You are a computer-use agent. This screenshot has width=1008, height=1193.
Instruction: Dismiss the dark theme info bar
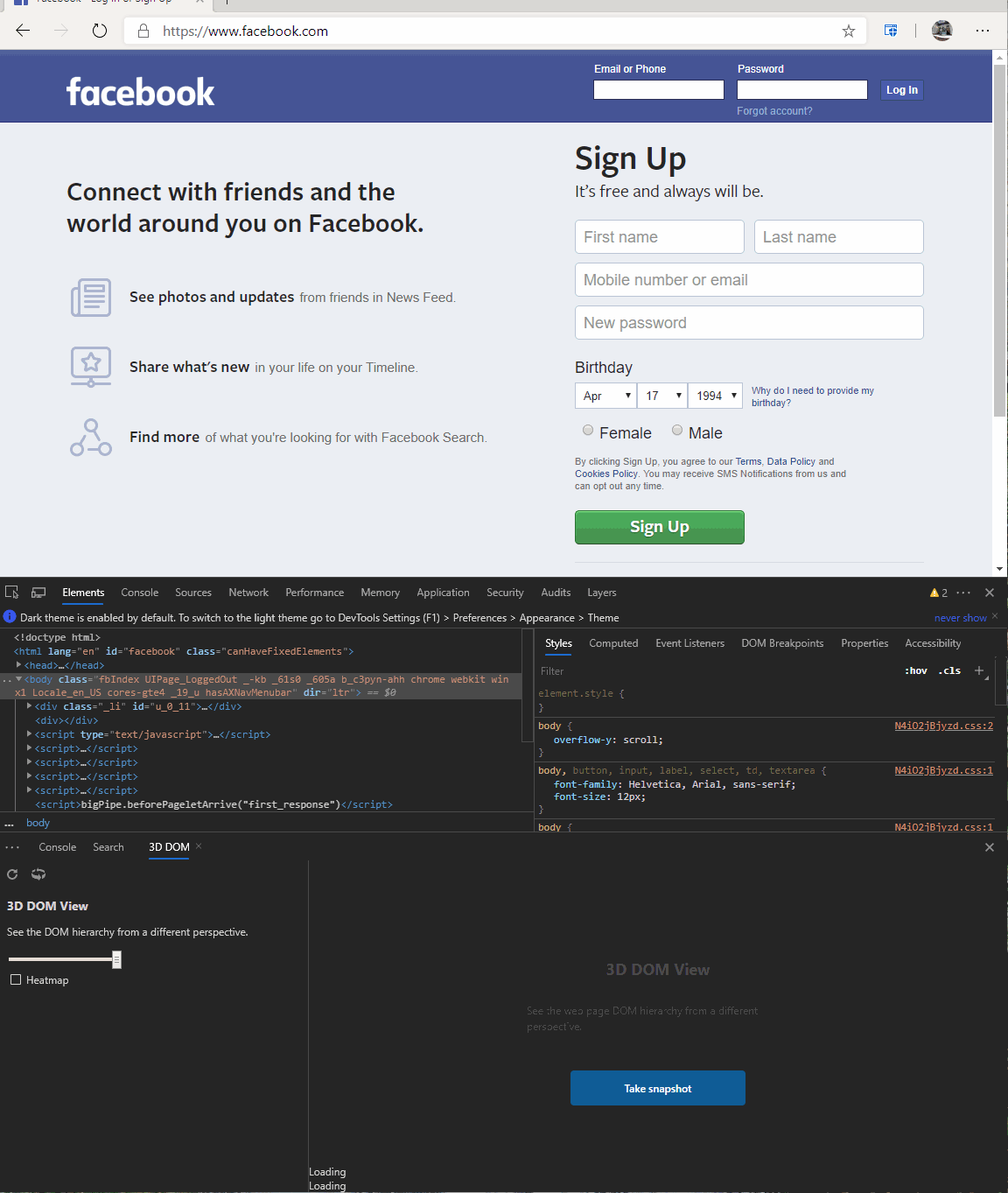(x=995, y=616)
